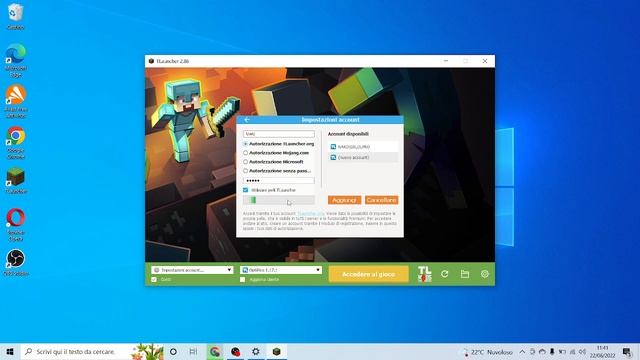Viewport: 640px width, 360px height.
Task: Open the red ladybug app on taskbar
Action: (x=236, y=351)
